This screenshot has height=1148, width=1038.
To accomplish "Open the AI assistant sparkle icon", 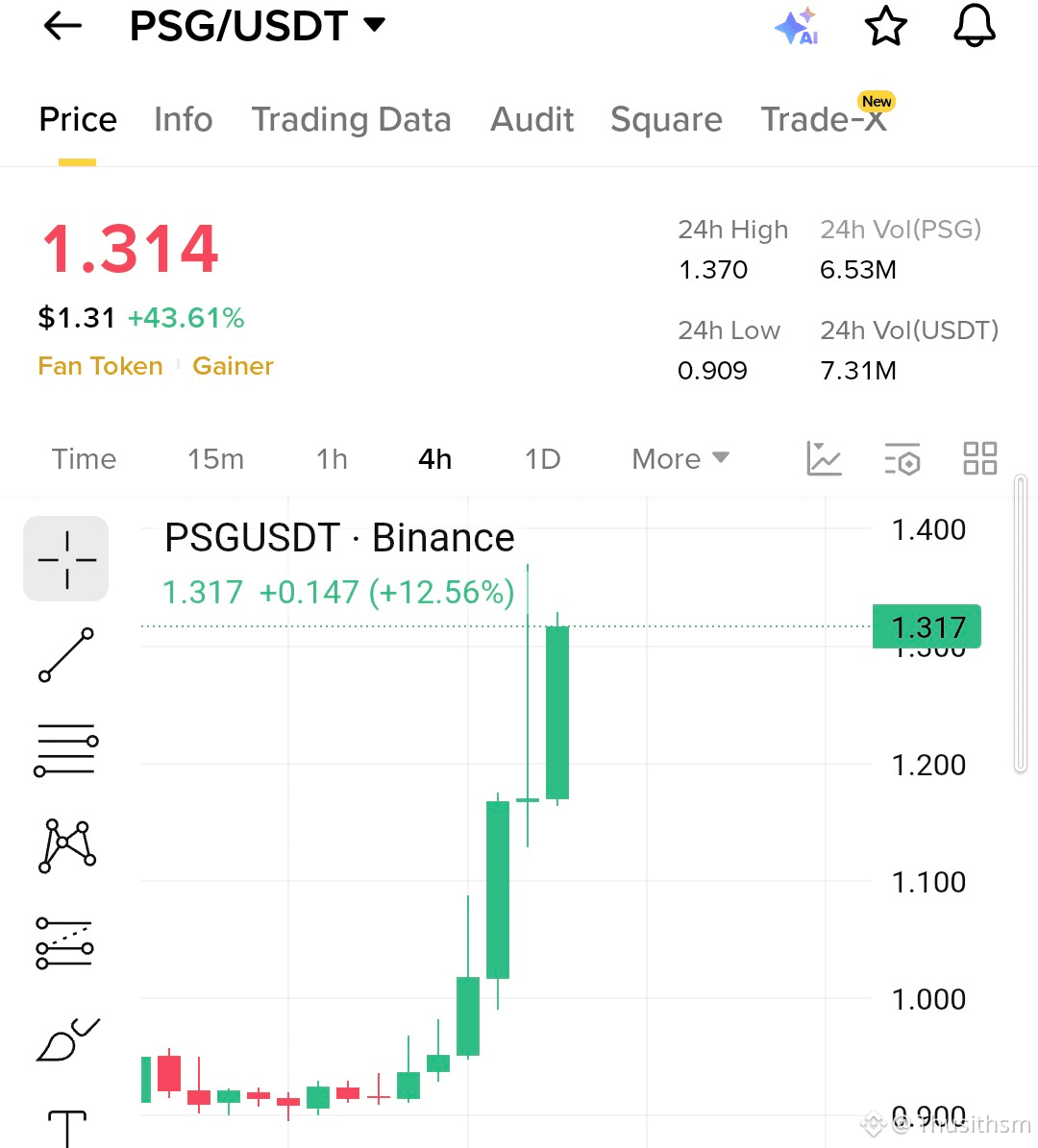I will pyautogui.click(x=797, y=26).
